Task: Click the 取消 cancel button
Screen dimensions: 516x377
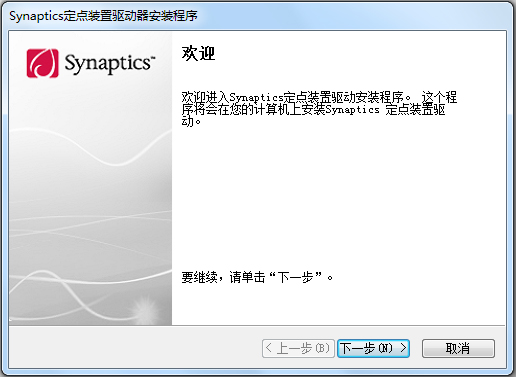Action: [x=458, y=349]
